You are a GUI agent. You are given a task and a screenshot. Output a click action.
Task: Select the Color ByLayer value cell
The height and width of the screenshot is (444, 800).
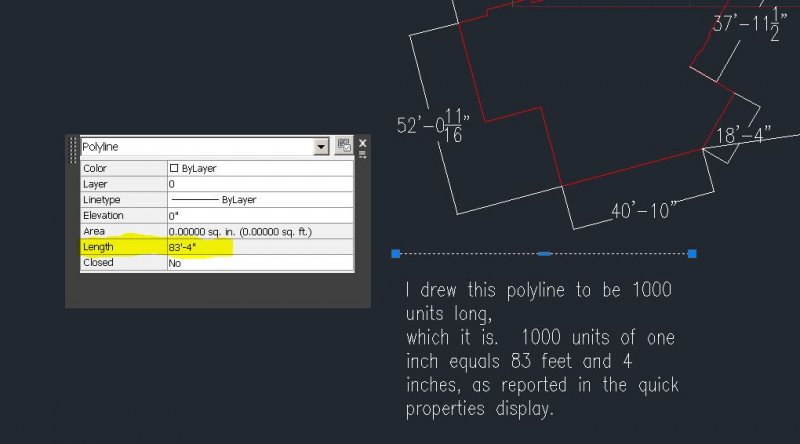click(260, 168)
